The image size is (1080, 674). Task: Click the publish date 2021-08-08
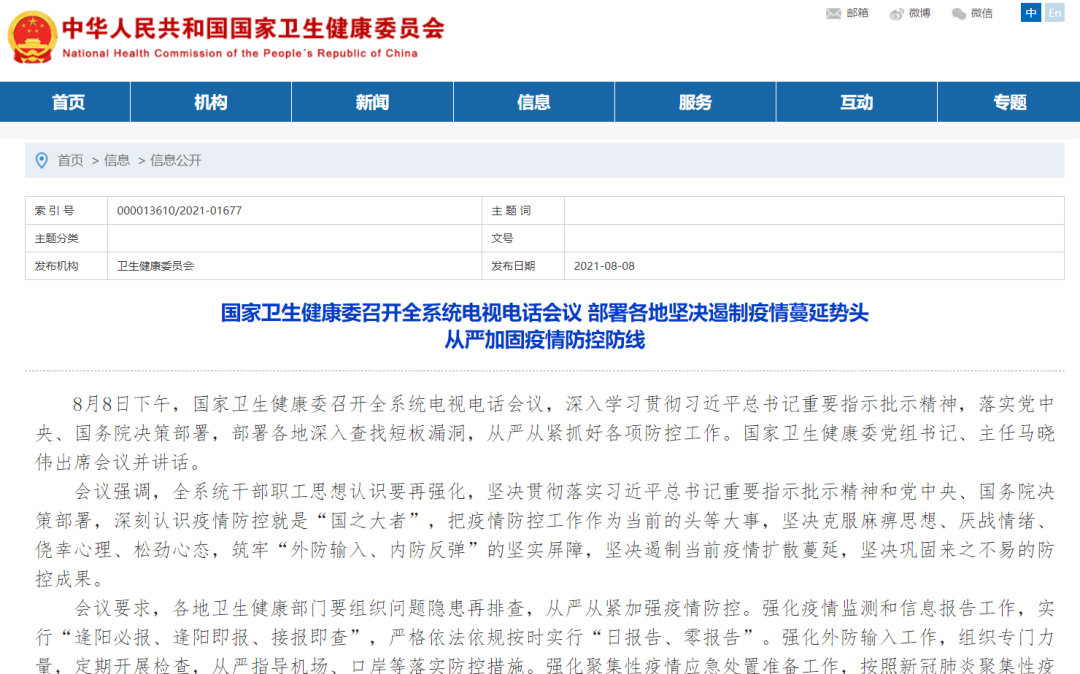click(604, 266)
